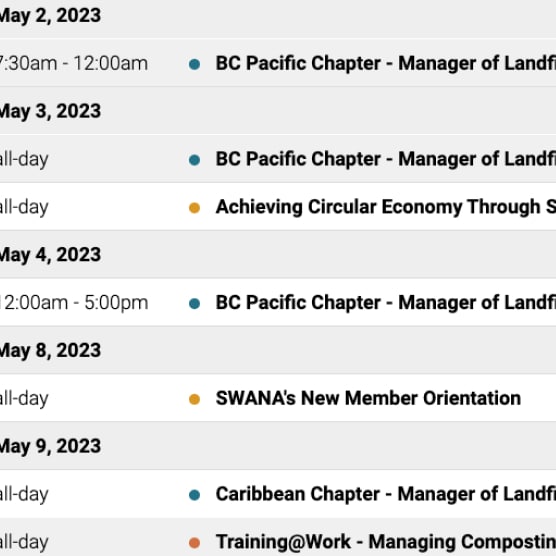Screen dimensions: 556x556
Task: Click teal dot on May 4 event
Action: point(194,304)
